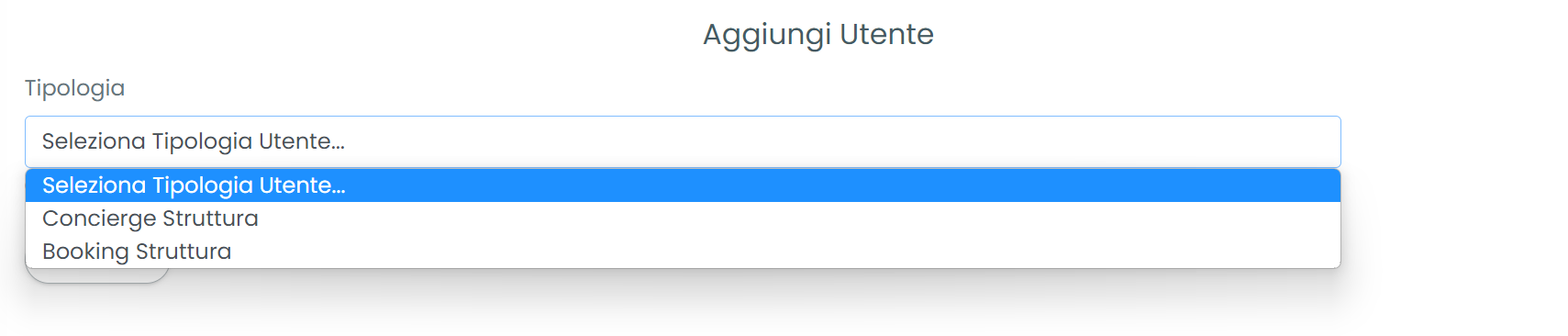The height and width of the screenshot is (336, 1568).
Task: Focus the Seleziona Tipologia Utente select field
Action: 683,141
